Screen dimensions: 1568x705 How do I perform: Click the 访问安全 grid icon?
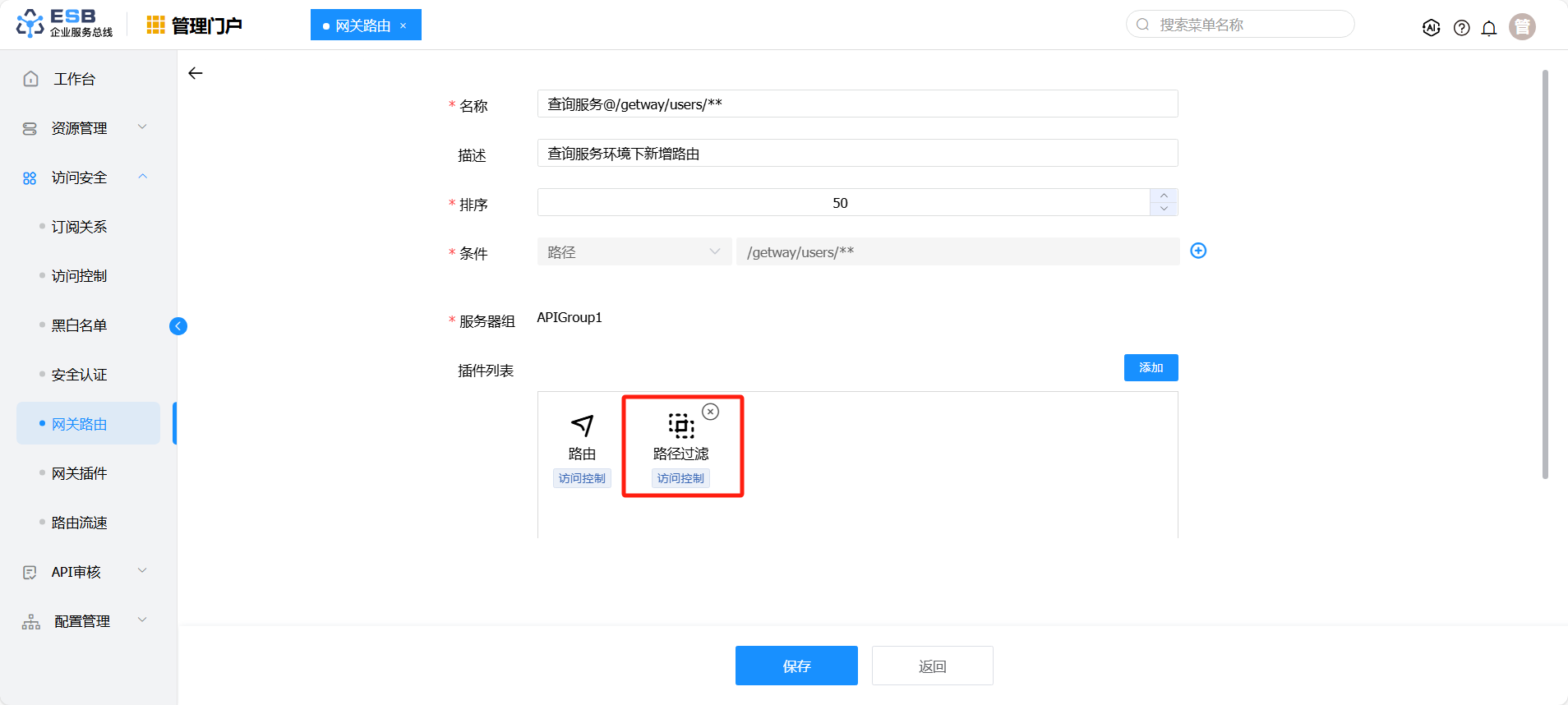coord(30,178)
